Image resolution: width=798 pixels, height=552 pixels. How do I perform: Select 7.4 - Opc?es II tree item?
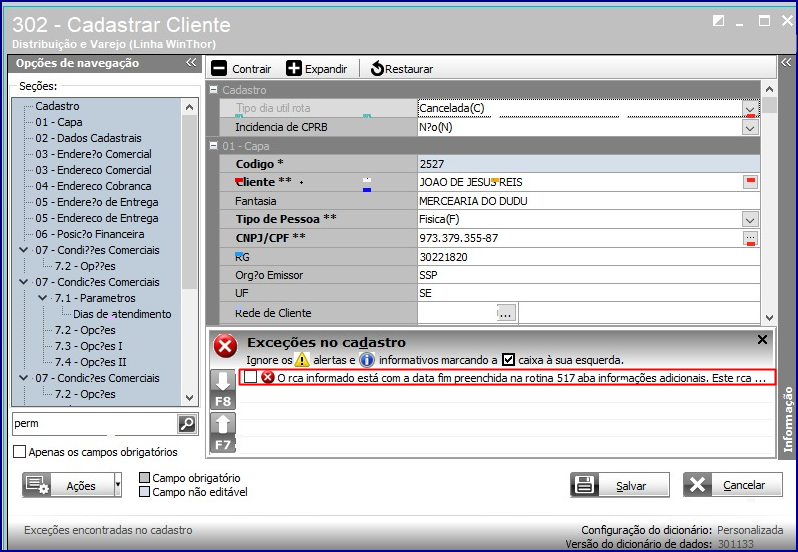pos(91,362)
